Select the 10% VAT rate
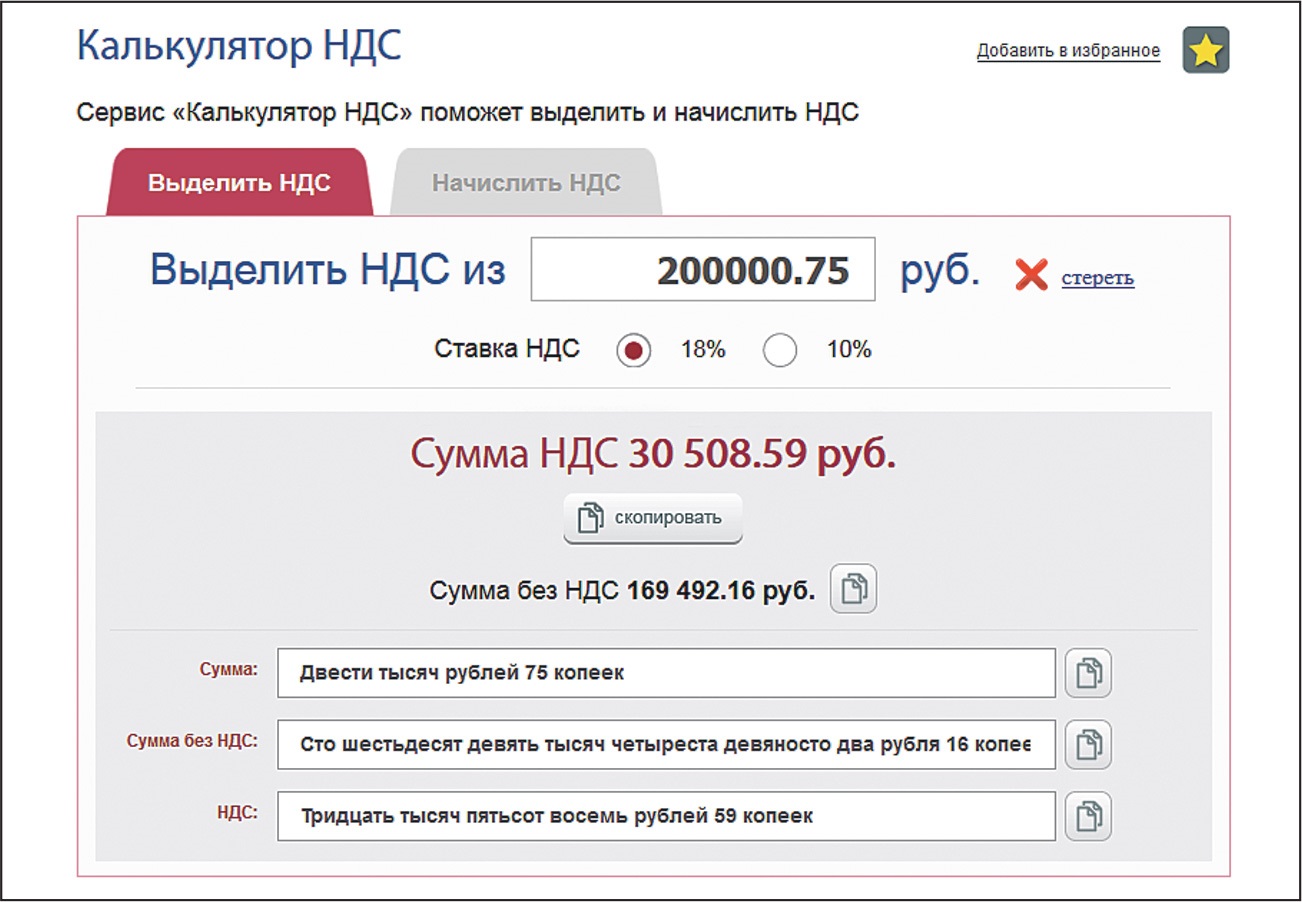Screen dimensions: 1302x902 pyautogui.click(x=780, y=351)
